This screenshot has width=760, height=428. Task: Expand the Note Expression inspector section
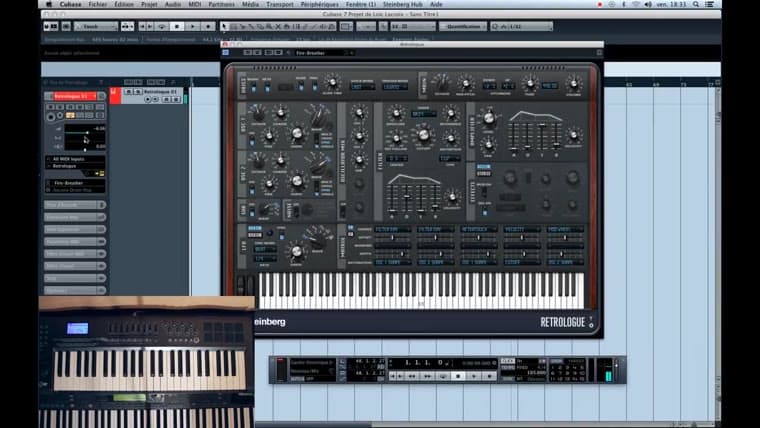[x=75, y=229]
